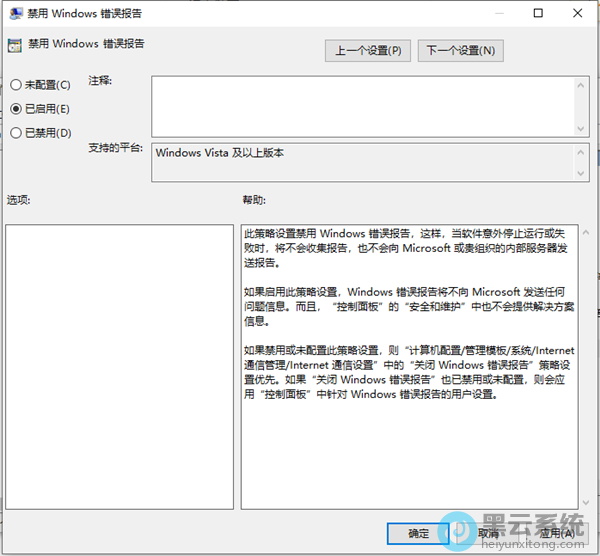
Task: Go to next setting 下一个设置(N)
Action: coord(460,50)
